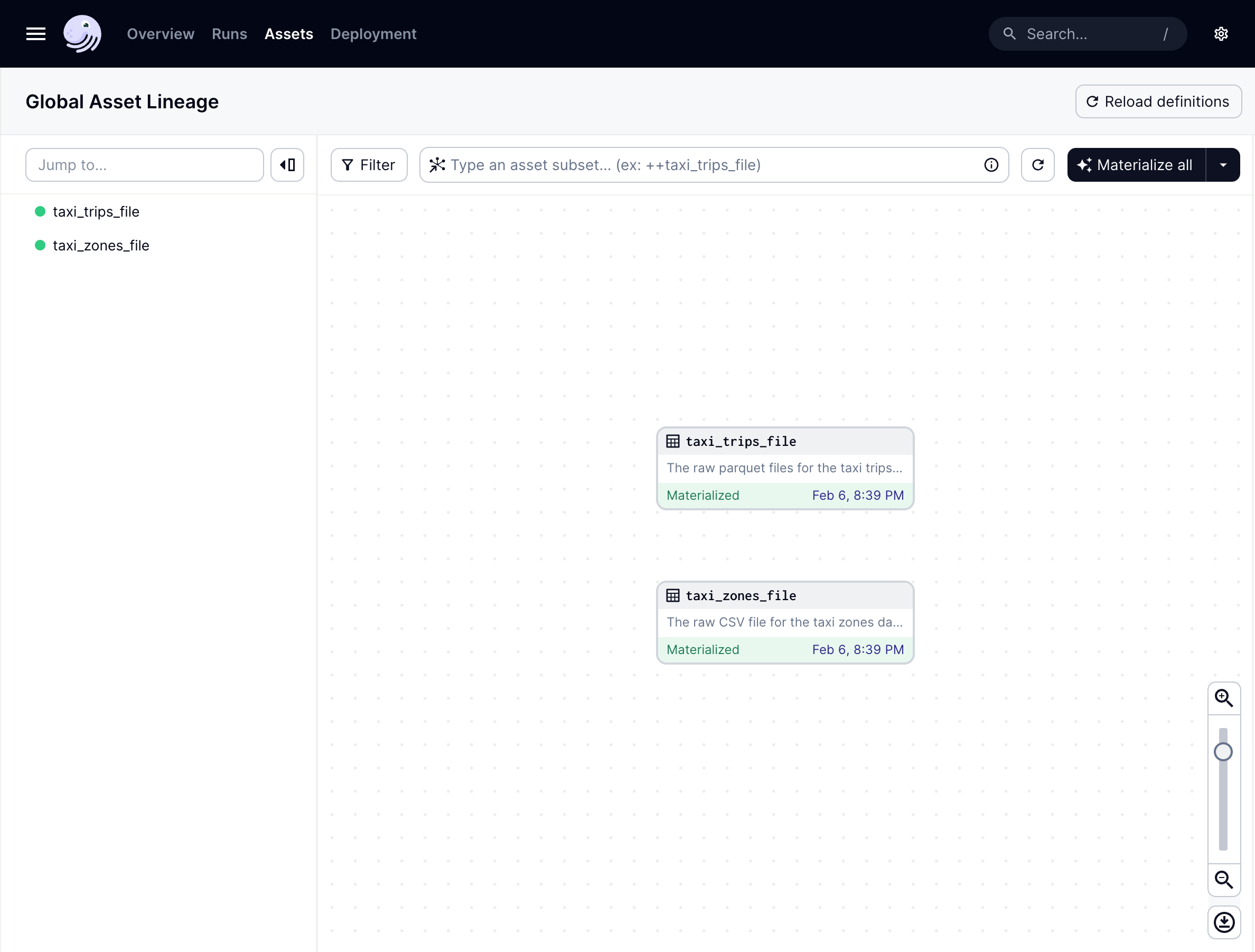Click the Global Asset Lineage heading
This screenshot has width=1255, height=952.
[122, 101]
